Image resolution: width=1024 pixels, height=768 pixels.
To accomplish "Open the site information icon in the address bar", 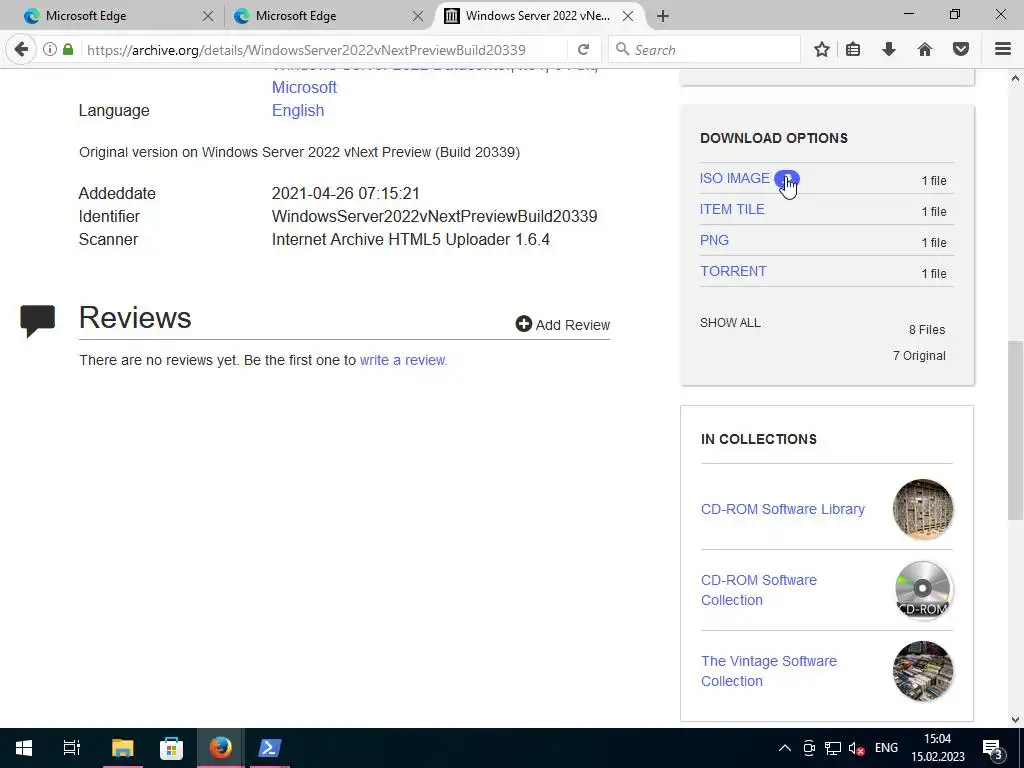I will coord(50,50).
